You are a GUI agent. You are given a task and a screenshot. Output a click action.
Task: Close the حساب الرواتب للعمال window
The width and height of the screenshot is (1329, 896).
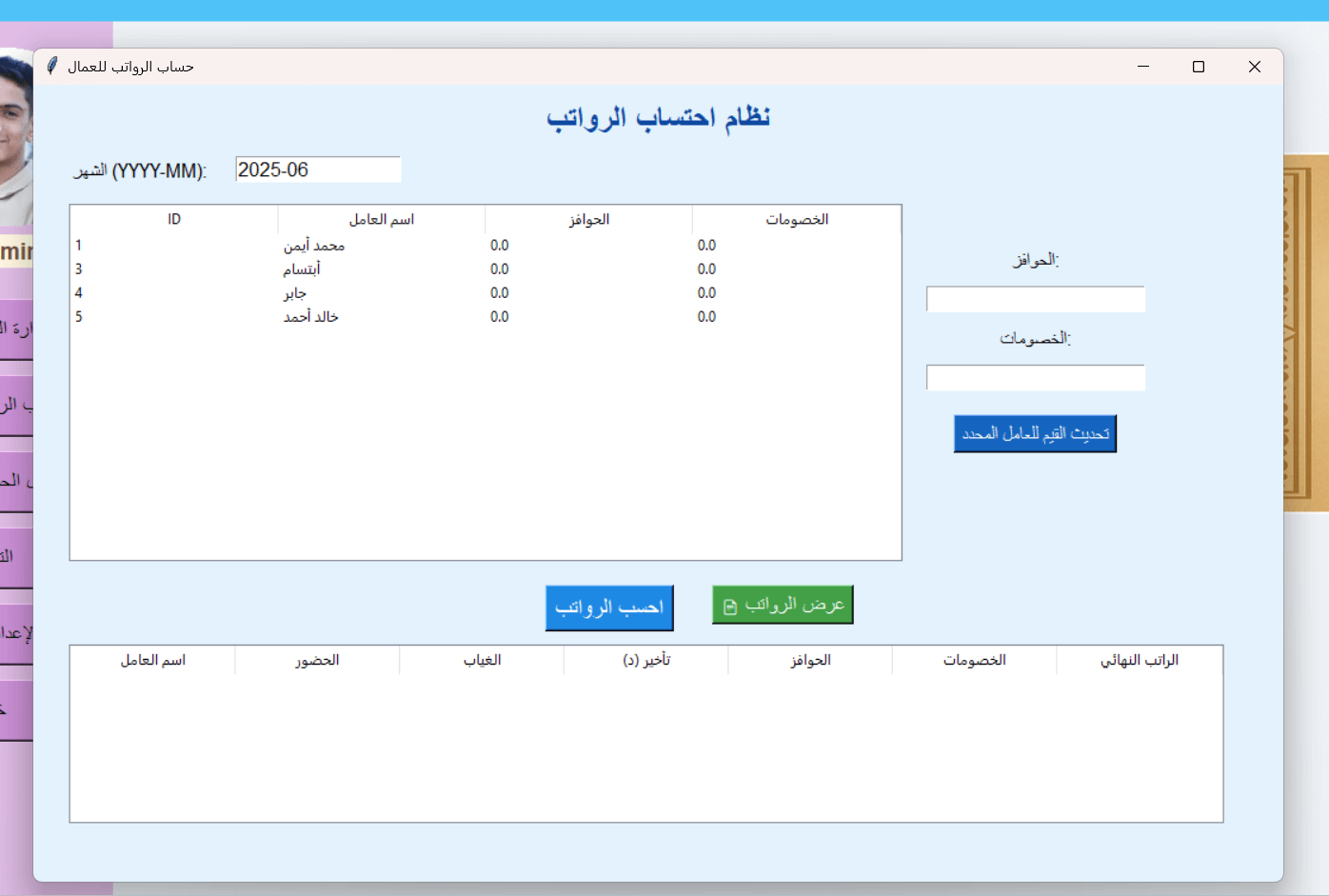(1255, 66)
